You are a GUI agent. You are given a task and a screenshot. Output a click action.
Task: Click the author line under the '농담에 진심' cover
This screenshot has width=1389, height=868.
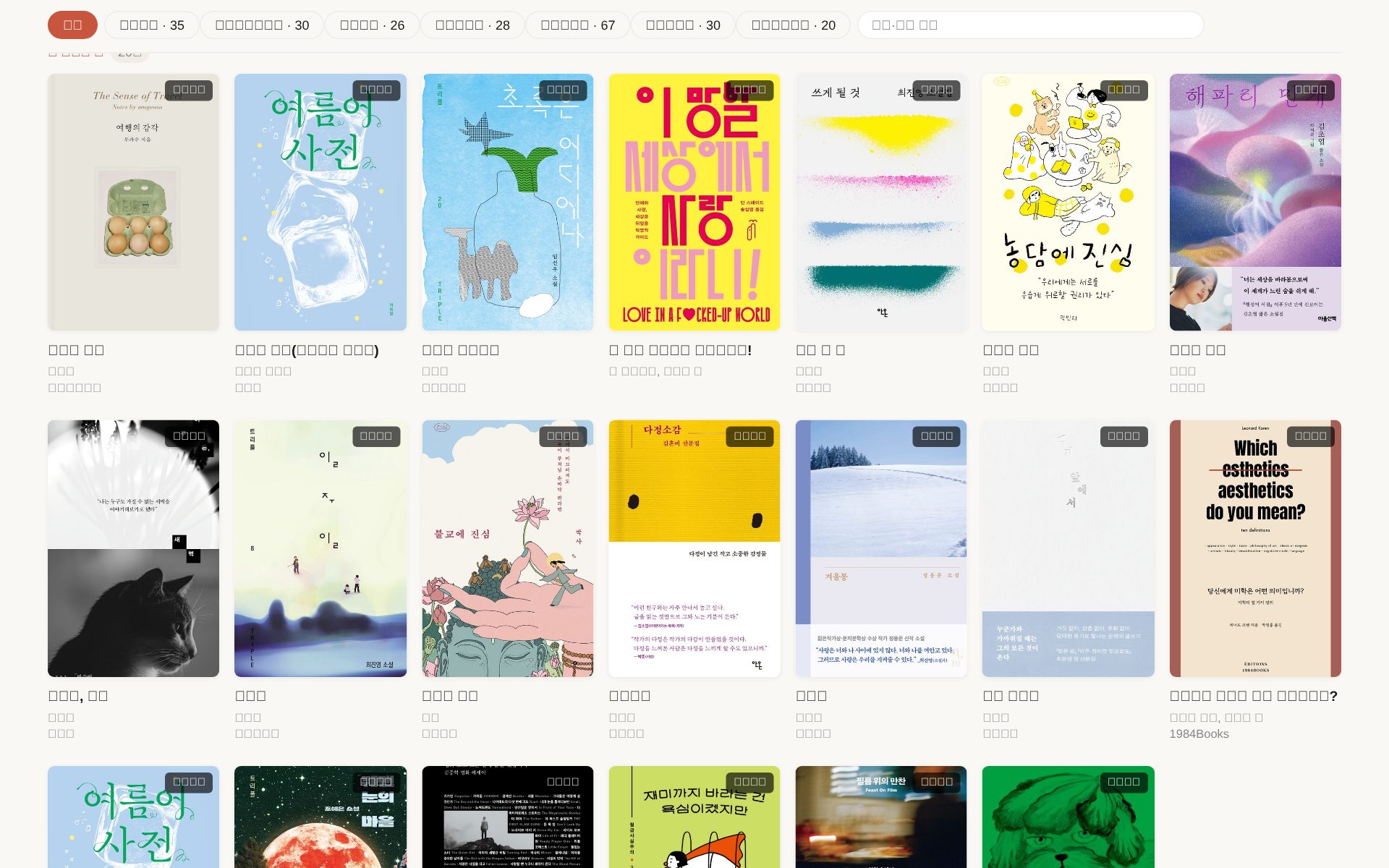tap(995, 371)
